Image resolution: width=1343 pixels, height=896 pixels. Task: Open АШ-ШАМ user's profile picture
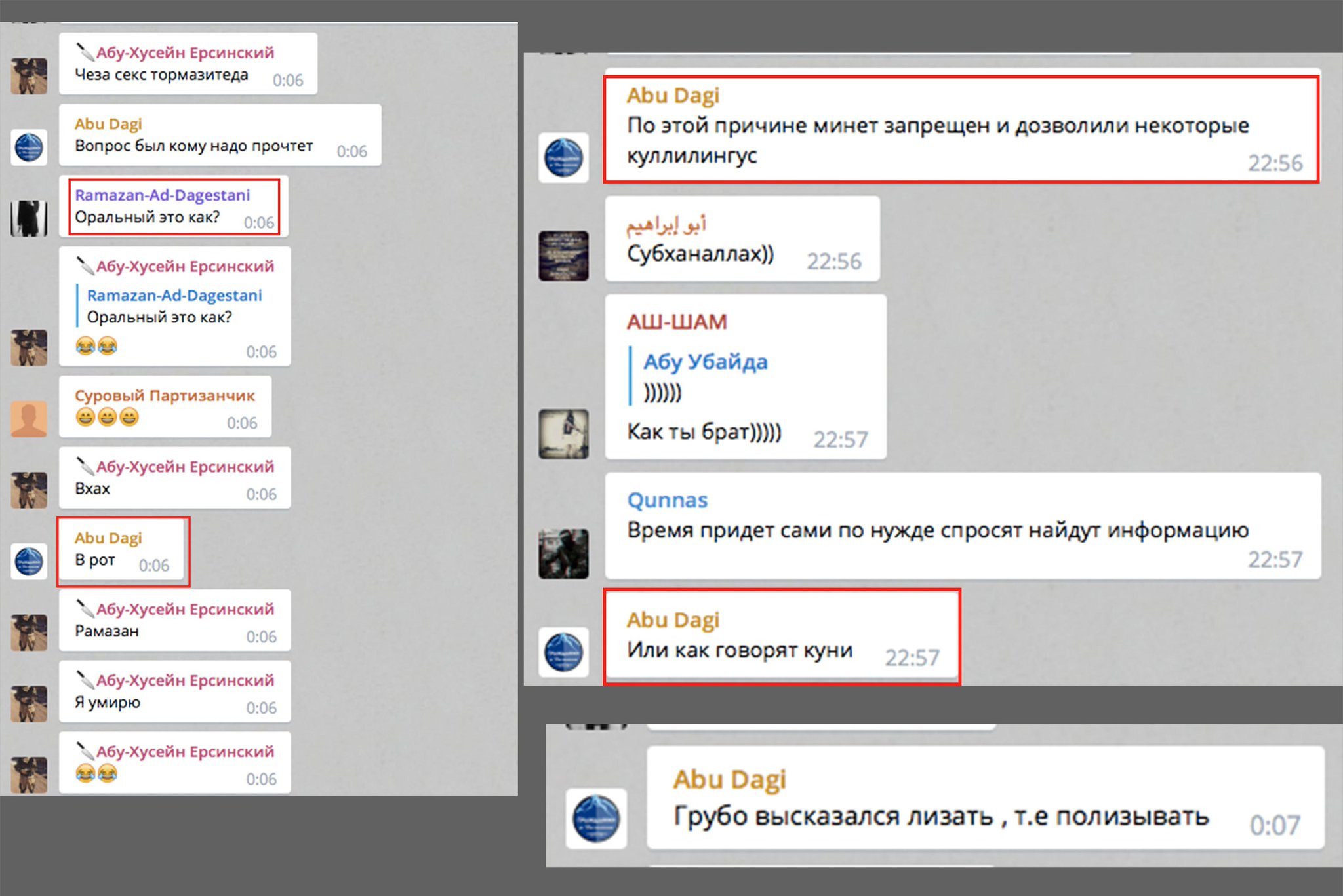[563, 434]
